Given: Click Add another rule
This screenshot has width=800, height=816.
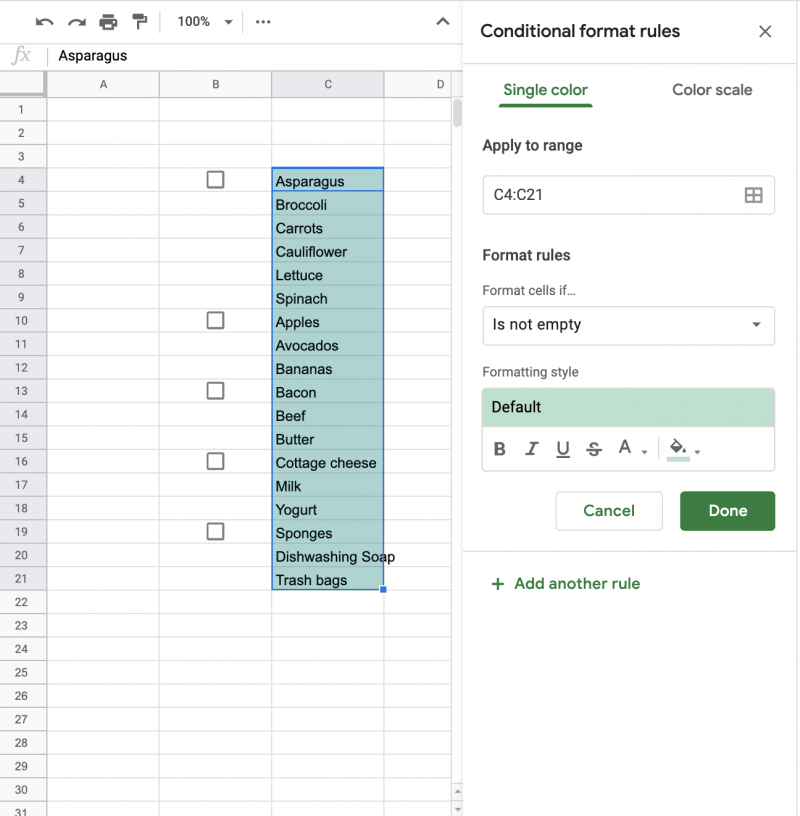Looking at the screenshot, I should point(565,584).
